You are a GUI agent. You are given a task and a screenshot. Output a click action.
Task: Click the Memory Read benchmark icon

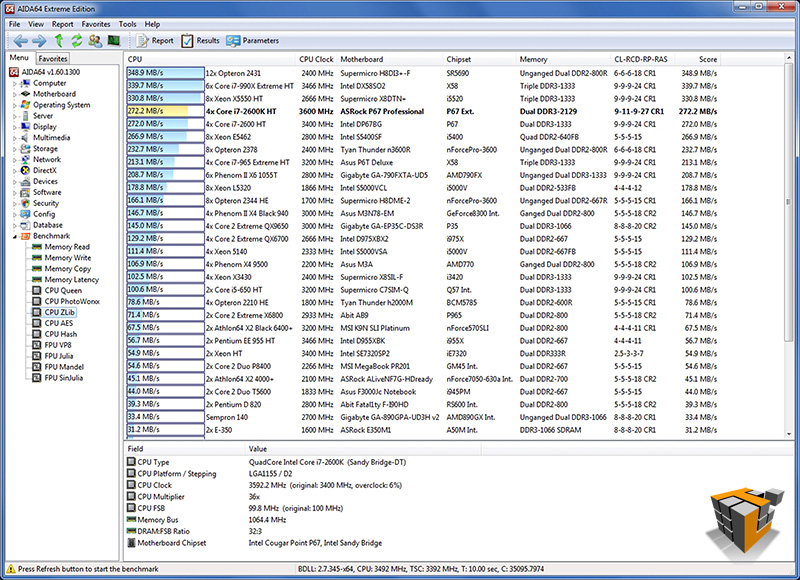37,247
